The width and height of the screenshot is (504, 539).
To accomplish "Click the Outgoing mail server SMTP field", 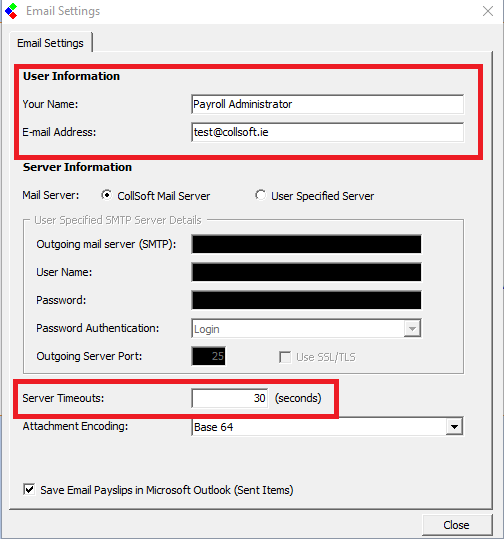I will tap(306, 244).
